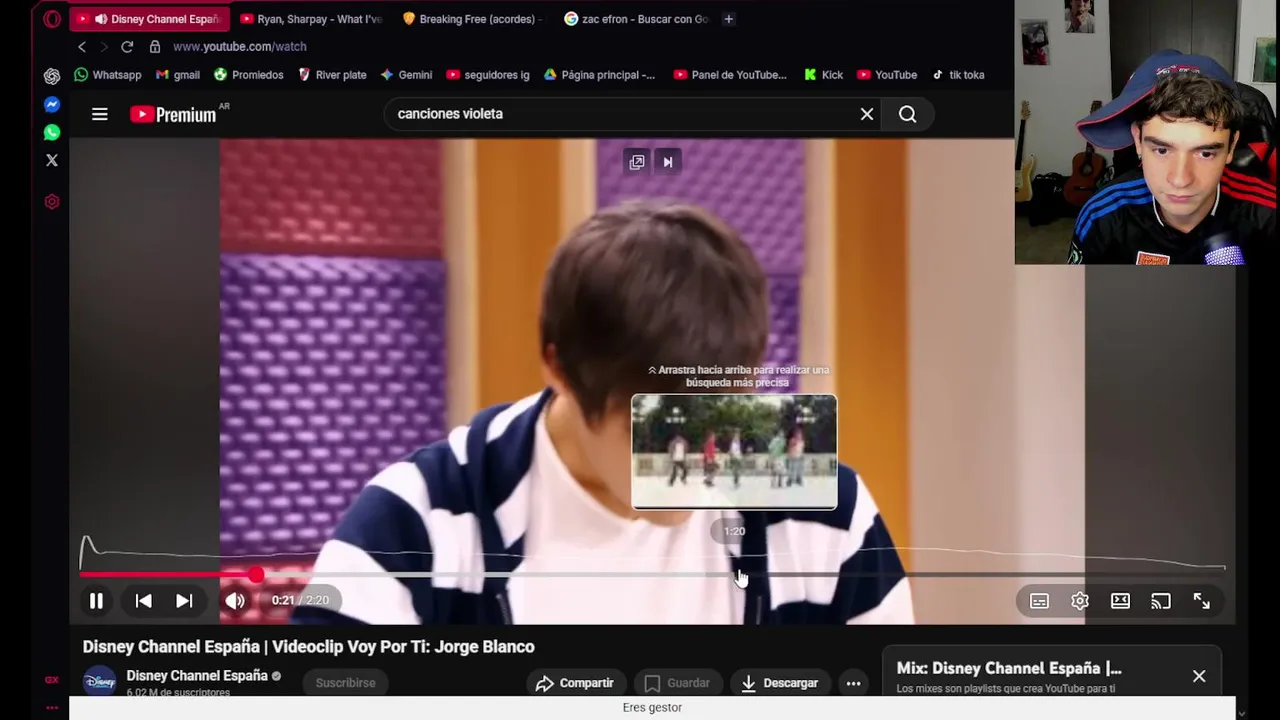Open the Página principal bookmark

[600, 75]
